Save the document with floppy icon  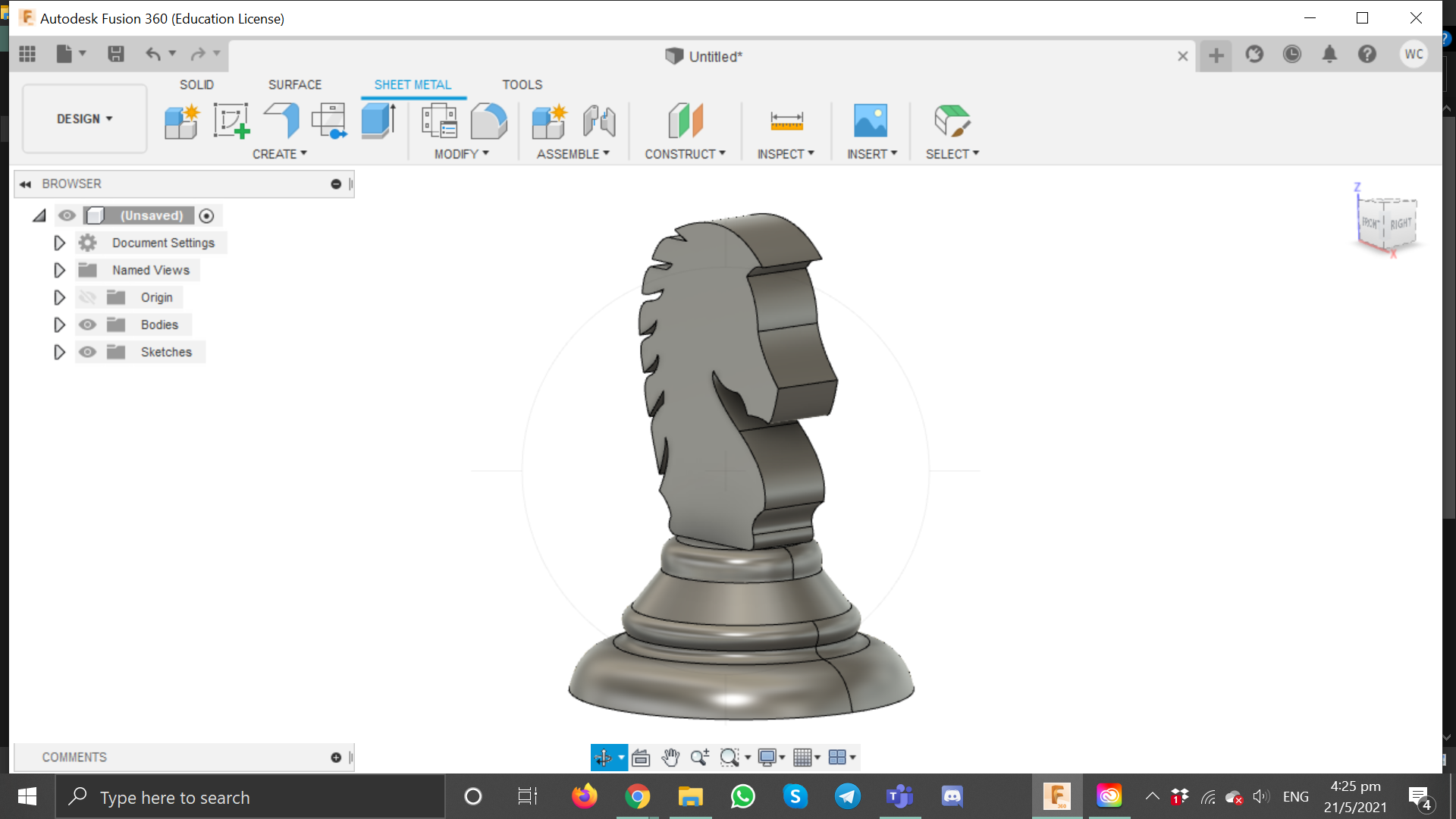(115, 54)
